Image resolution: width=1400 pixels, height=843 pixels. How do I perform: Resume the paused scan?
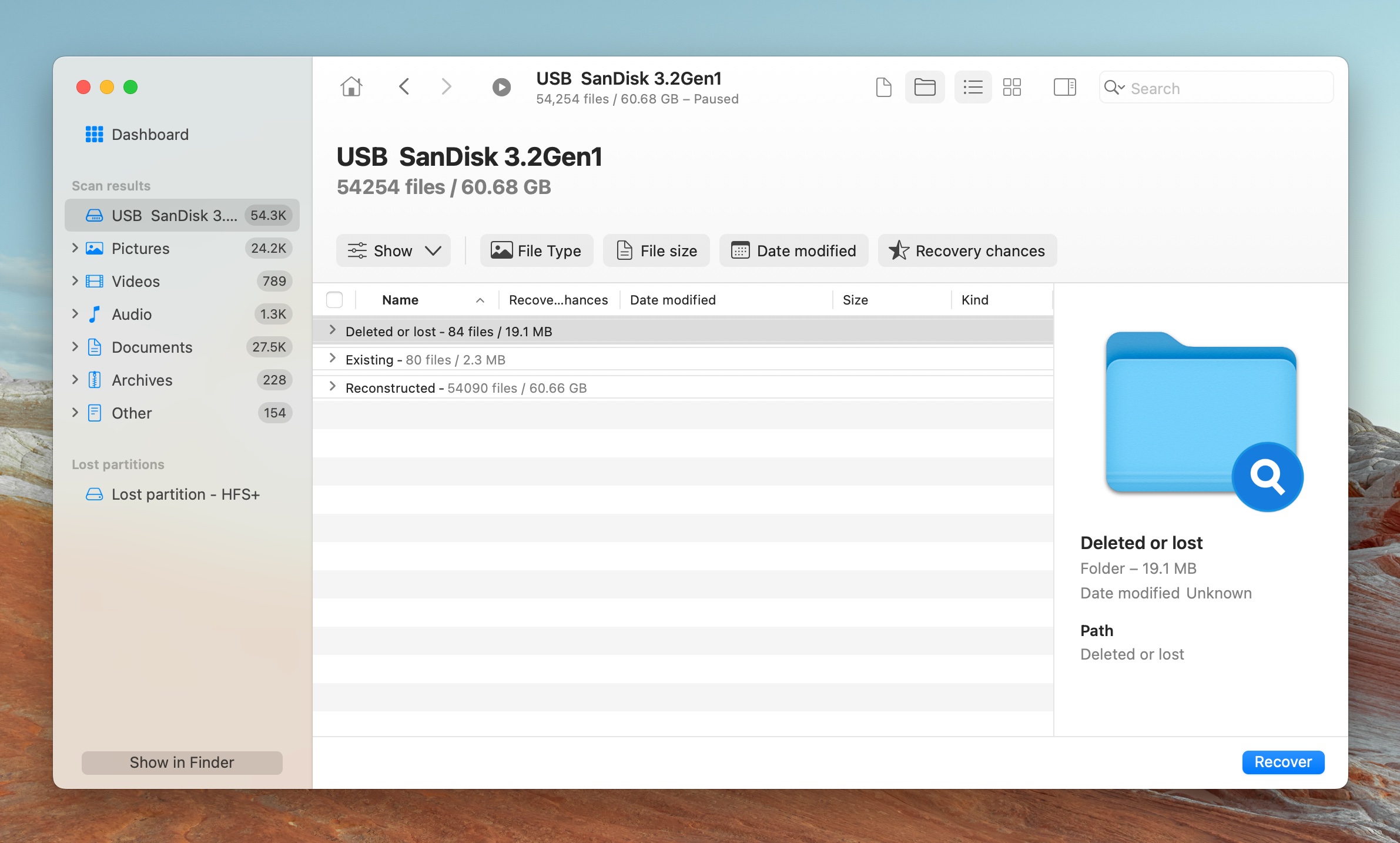[501, 87]
